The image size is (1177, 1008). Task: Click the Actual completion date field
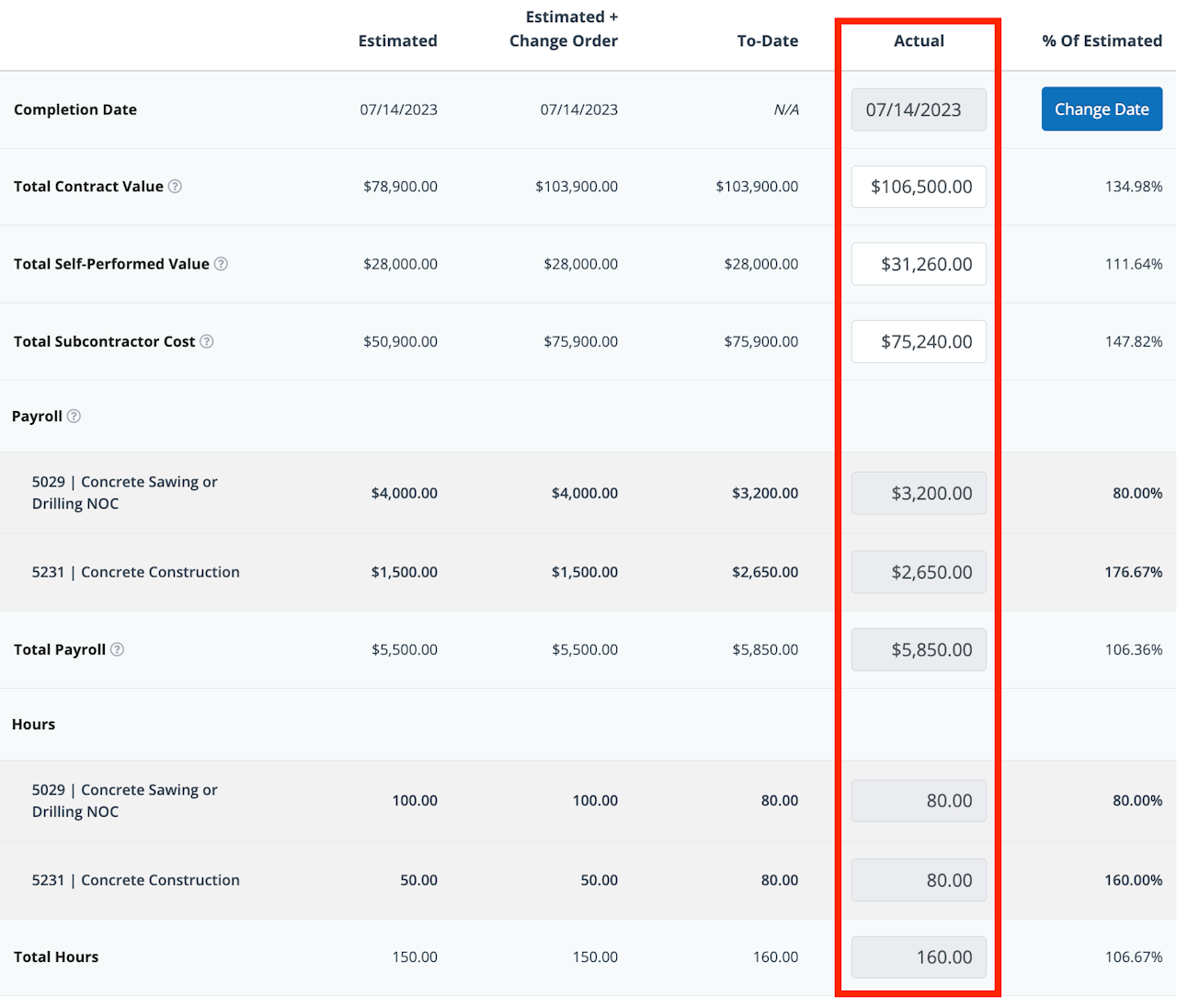918,109
